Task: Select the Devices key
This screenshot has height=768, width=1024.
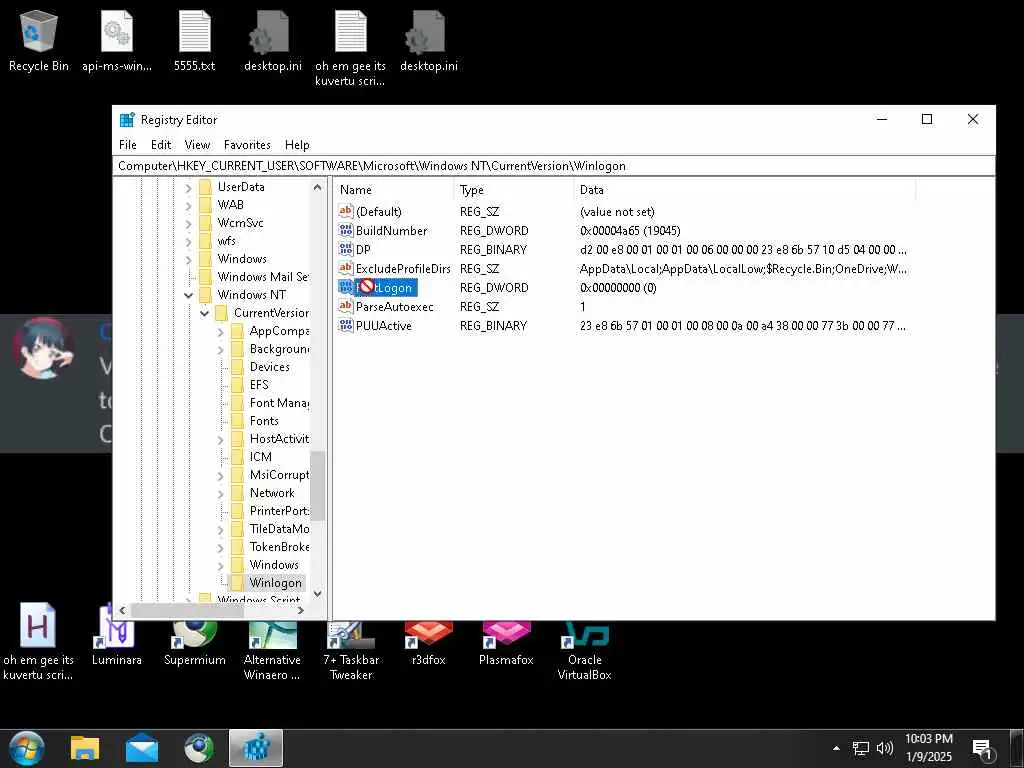Action: coord(269,367)
